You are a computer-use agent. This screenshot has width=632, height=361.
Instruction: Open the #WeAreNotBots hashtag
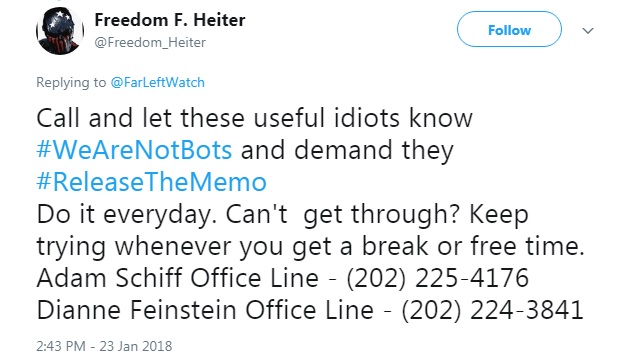point(134,150)
